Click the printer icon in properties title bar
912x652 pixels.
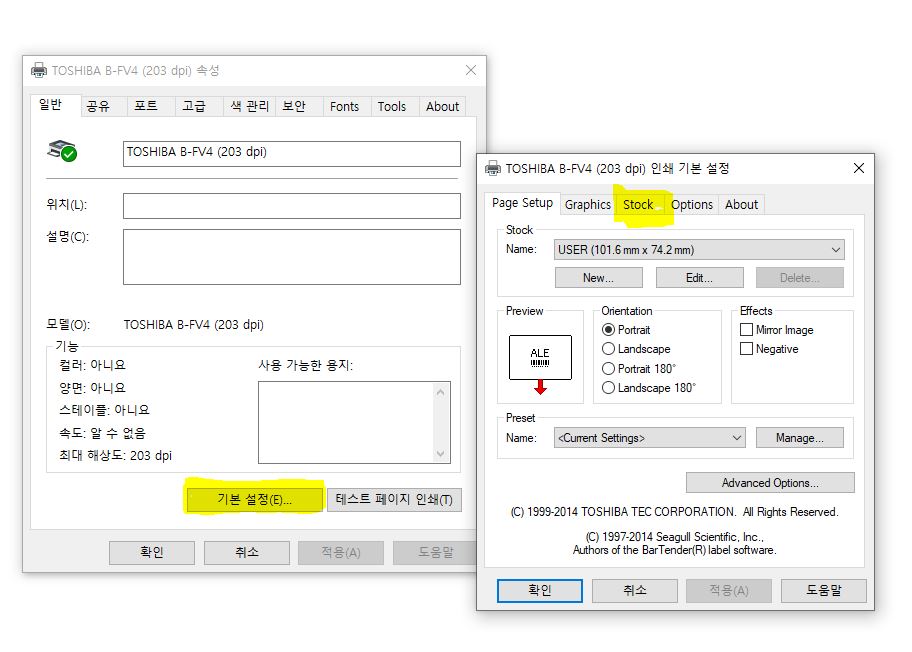[x=38, y=70]
